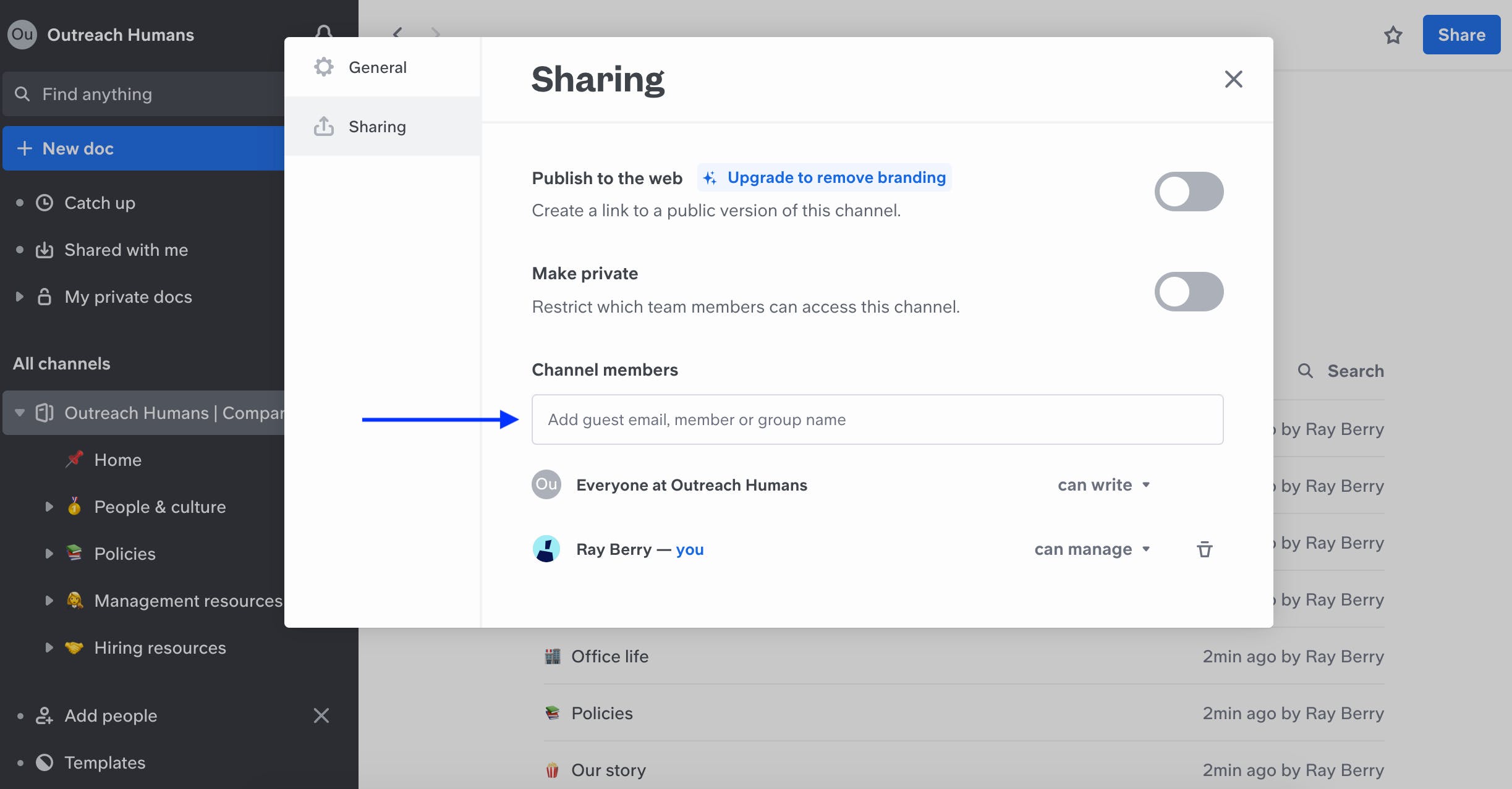Close the Sharing dialog
Image resolution: width=1512 pixels, height=789 pixels.
coord(1233,79)
